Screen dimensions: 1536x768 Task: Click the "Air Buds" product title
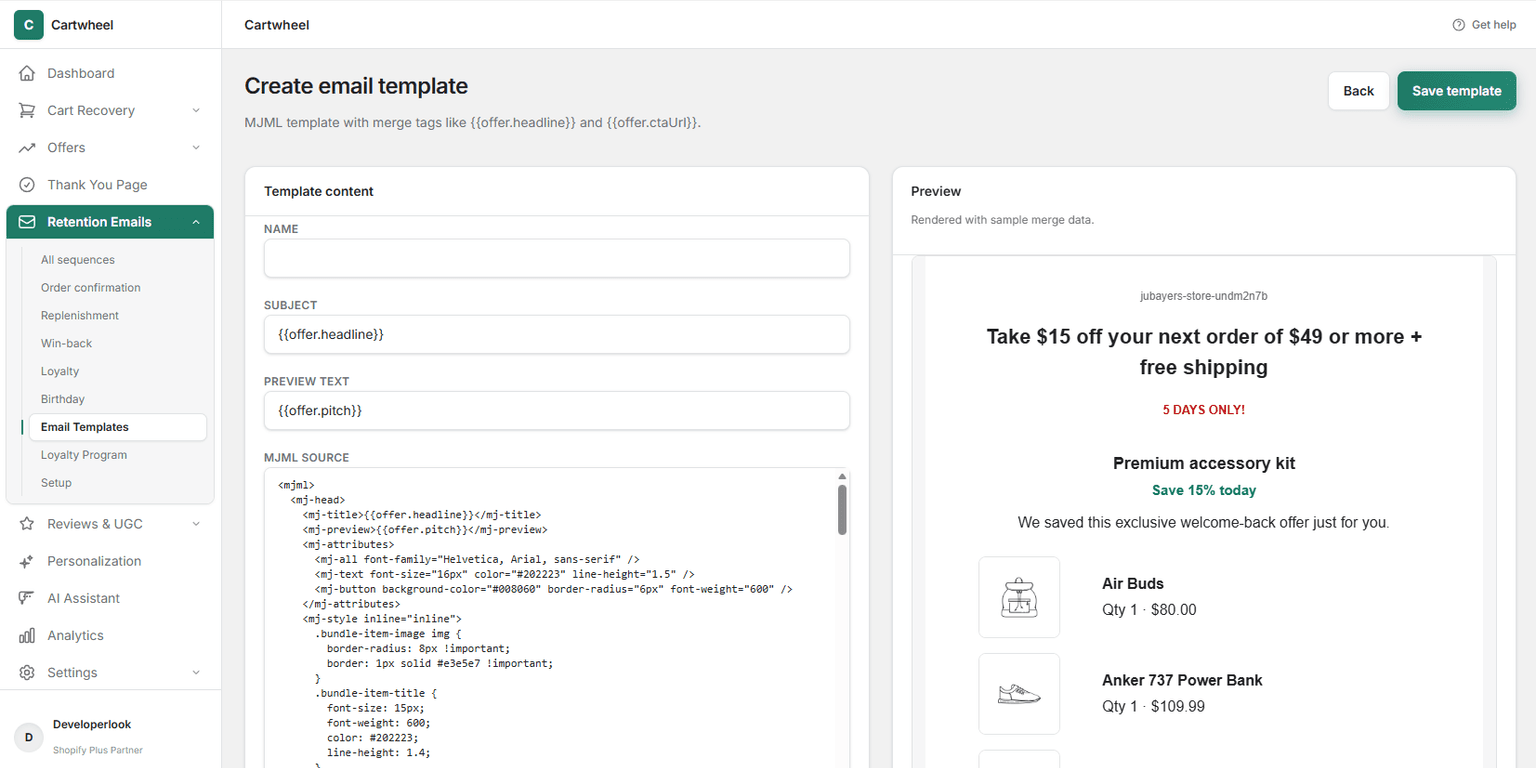click(x=1133, y=584)
